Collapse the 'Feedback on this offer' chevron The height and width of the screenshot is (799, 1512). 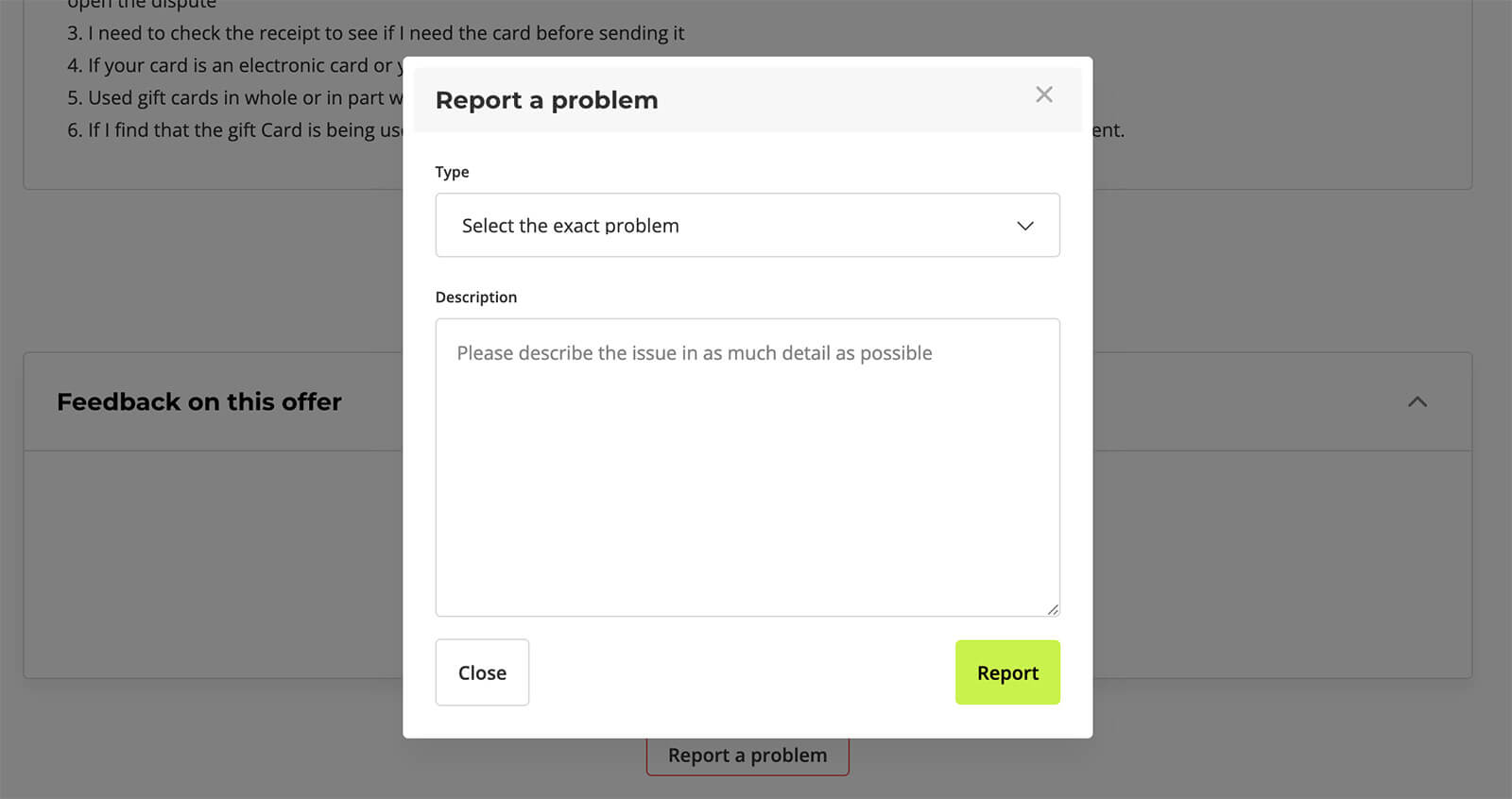pos(1417,402)
